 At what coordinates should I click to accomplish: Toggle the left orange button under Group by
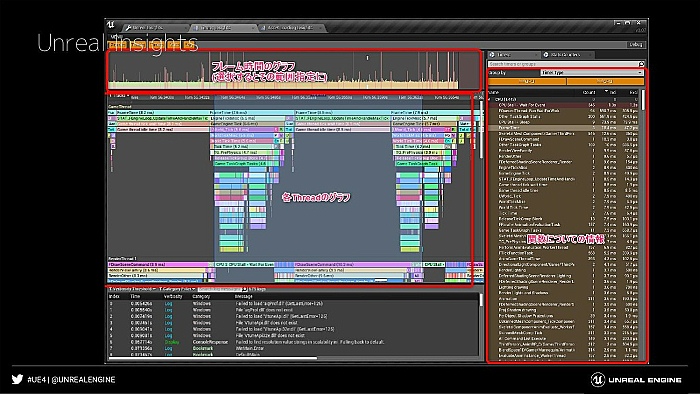click(x=527, y=81)
